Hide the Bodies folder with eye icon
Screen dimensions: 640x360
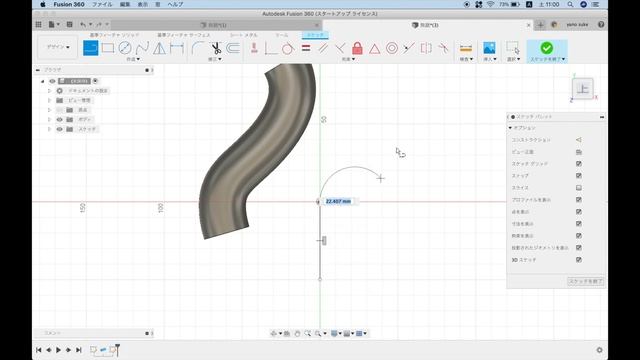(60, 120)
